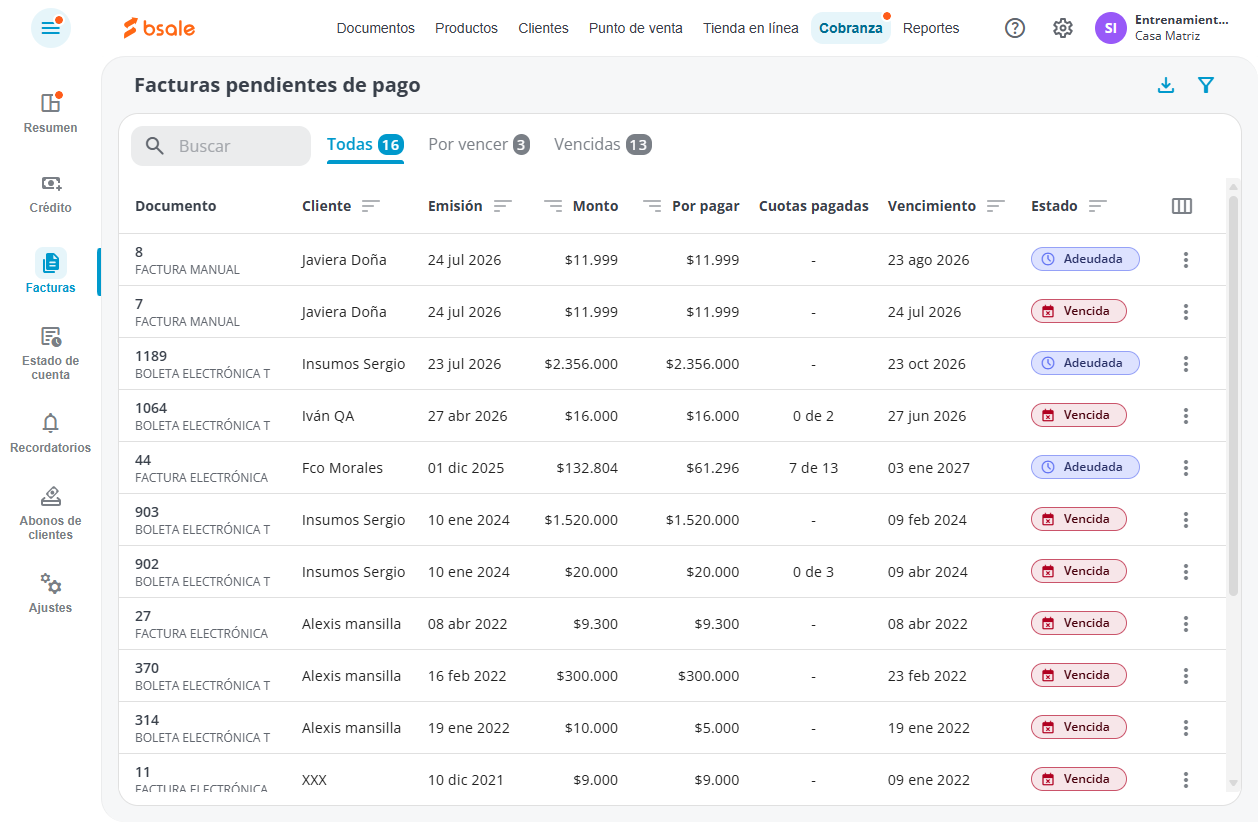Open actions menu for document 903
The image size is (1258, 822).
click(x=1186, y=520)
